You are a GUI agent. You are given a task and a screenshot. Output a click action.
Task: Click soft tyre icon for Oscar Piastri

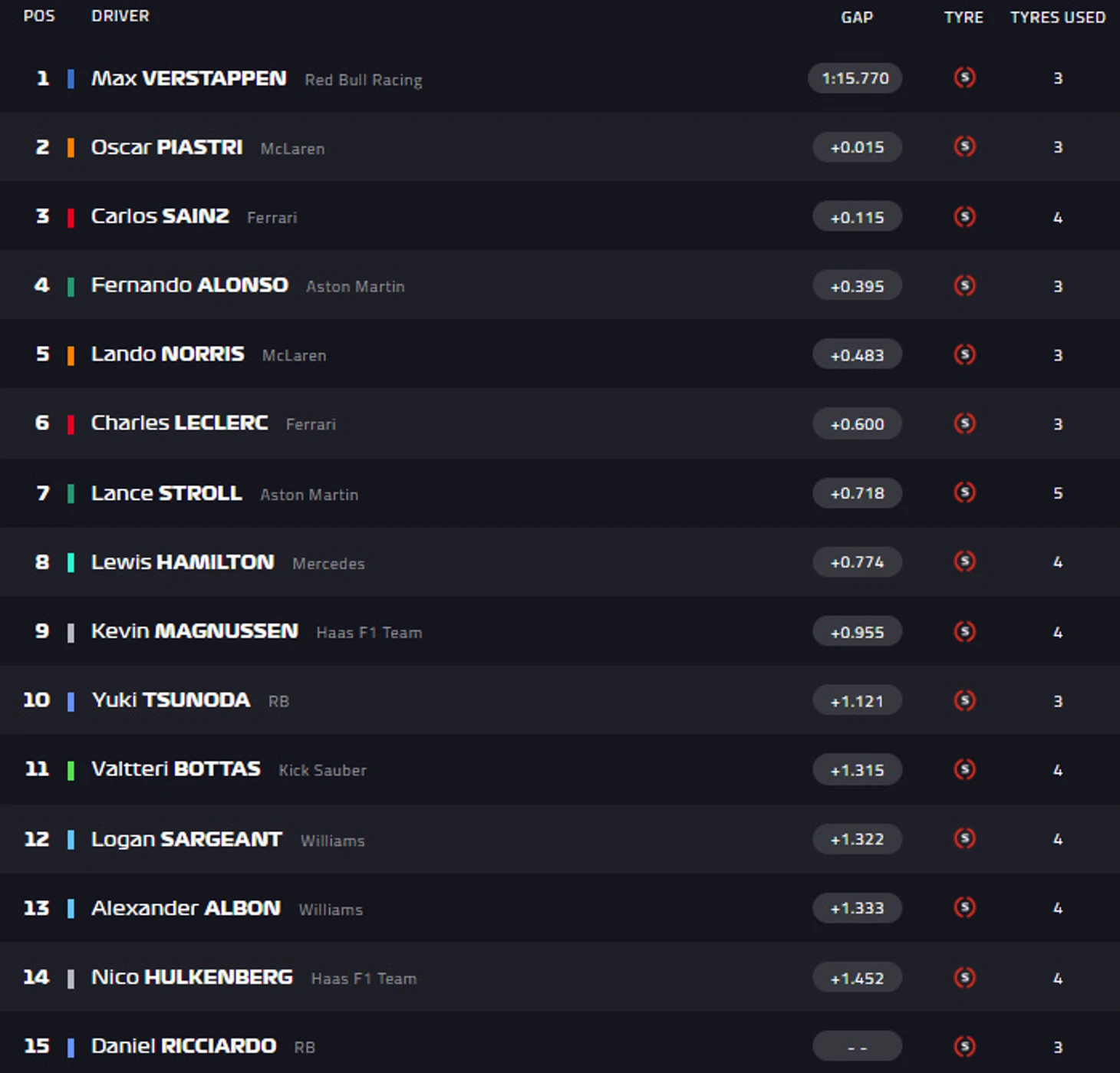(x=964, y=146)
